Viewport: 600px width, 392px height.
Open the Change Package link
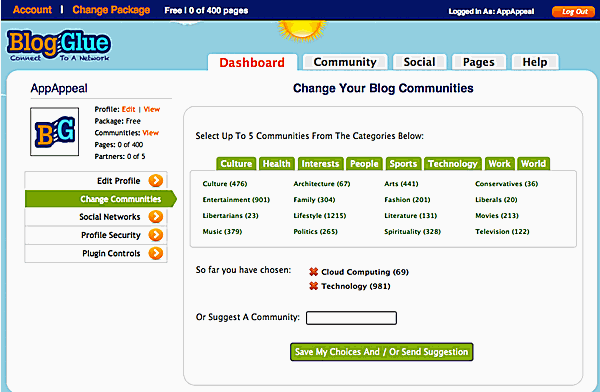pyautogui.click(x=111, y=10)
